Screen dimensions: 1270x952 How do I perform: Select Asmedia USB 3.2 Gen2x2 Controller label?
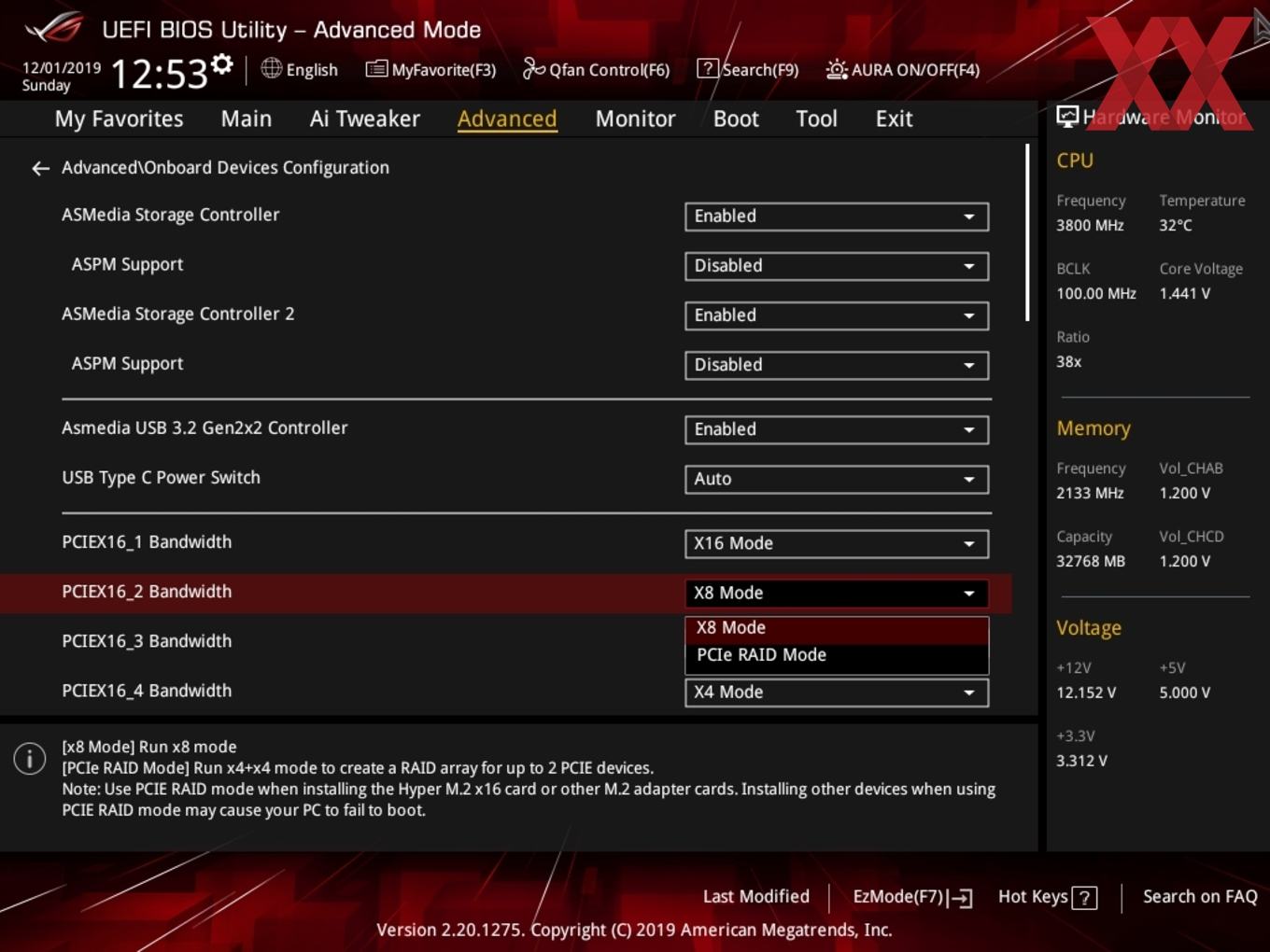(205, 428)
